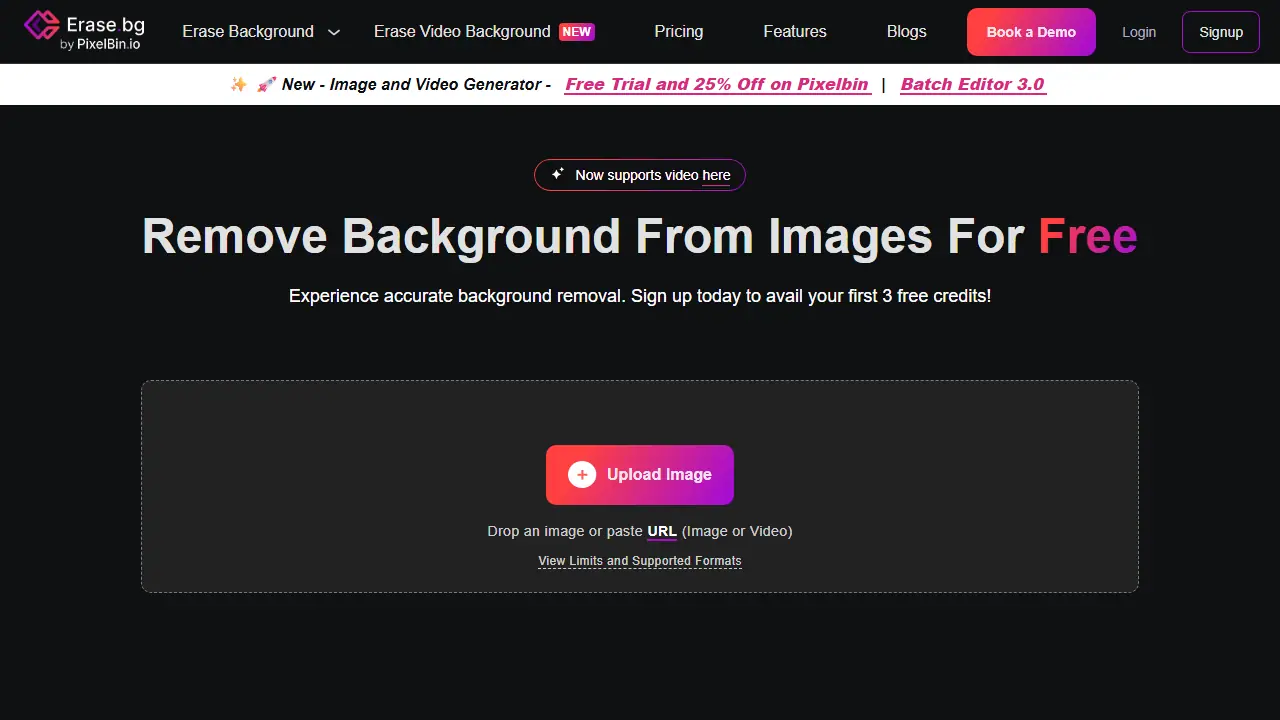The height and width of the screenshot is (720, 1280).
Task: Click the sparkles emoji in announcement bar
Action: (239, 84)
